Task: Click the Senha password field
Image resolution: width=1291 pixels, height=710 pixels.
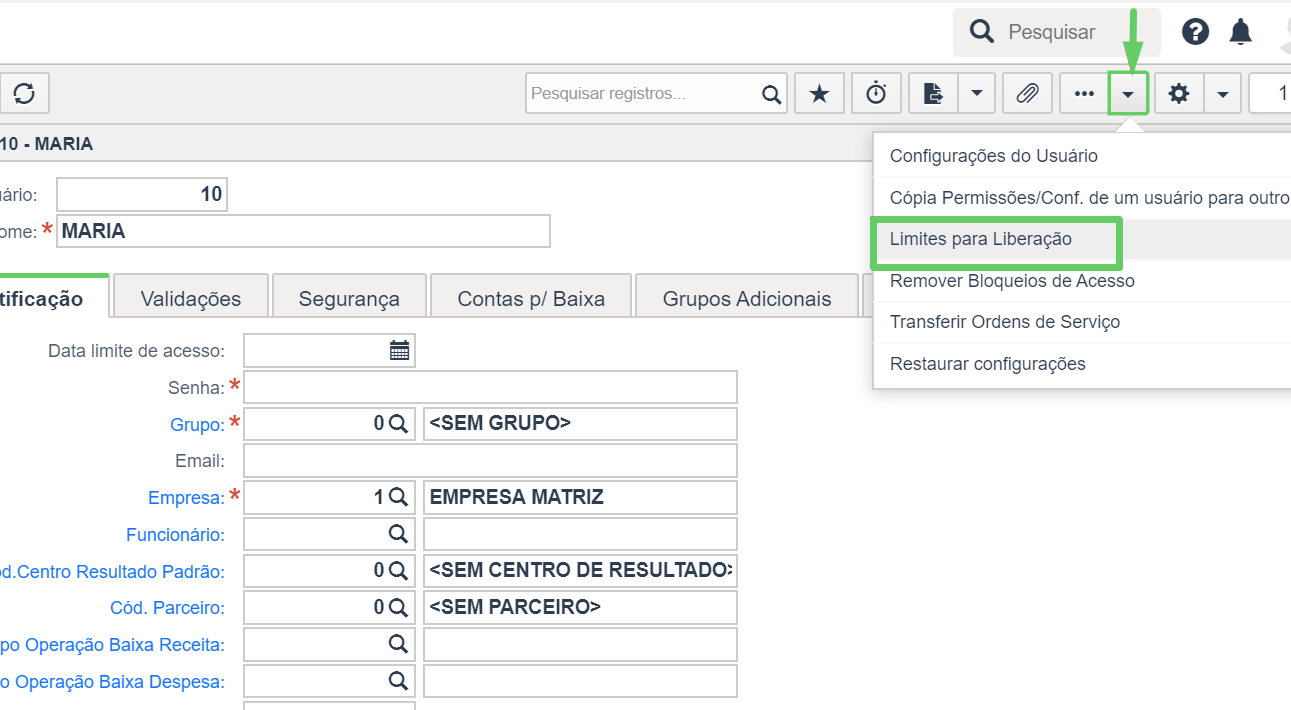Action: coord(490,387)
